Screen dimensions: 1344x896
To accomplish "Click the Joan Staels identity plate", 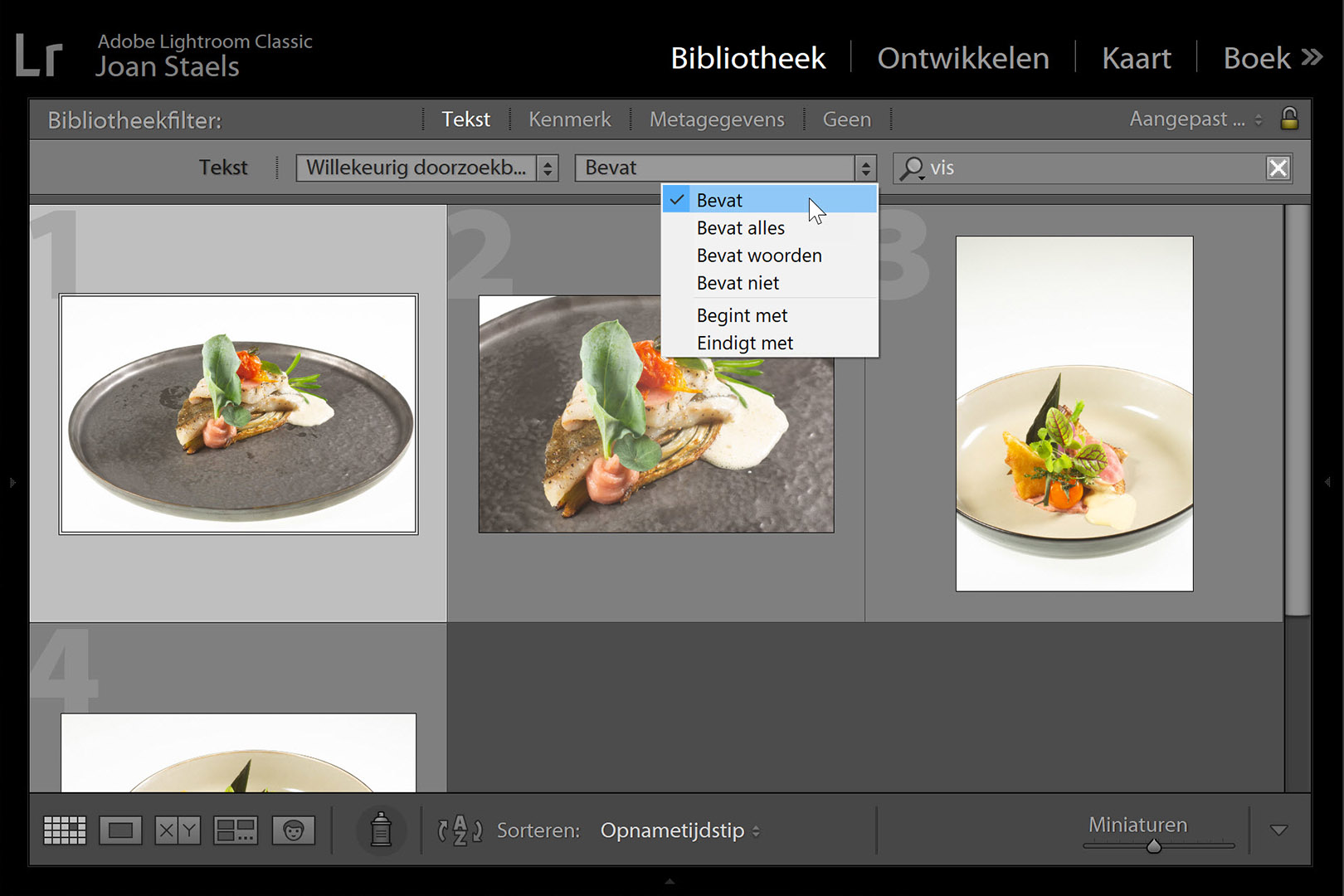I will point(168,67).
